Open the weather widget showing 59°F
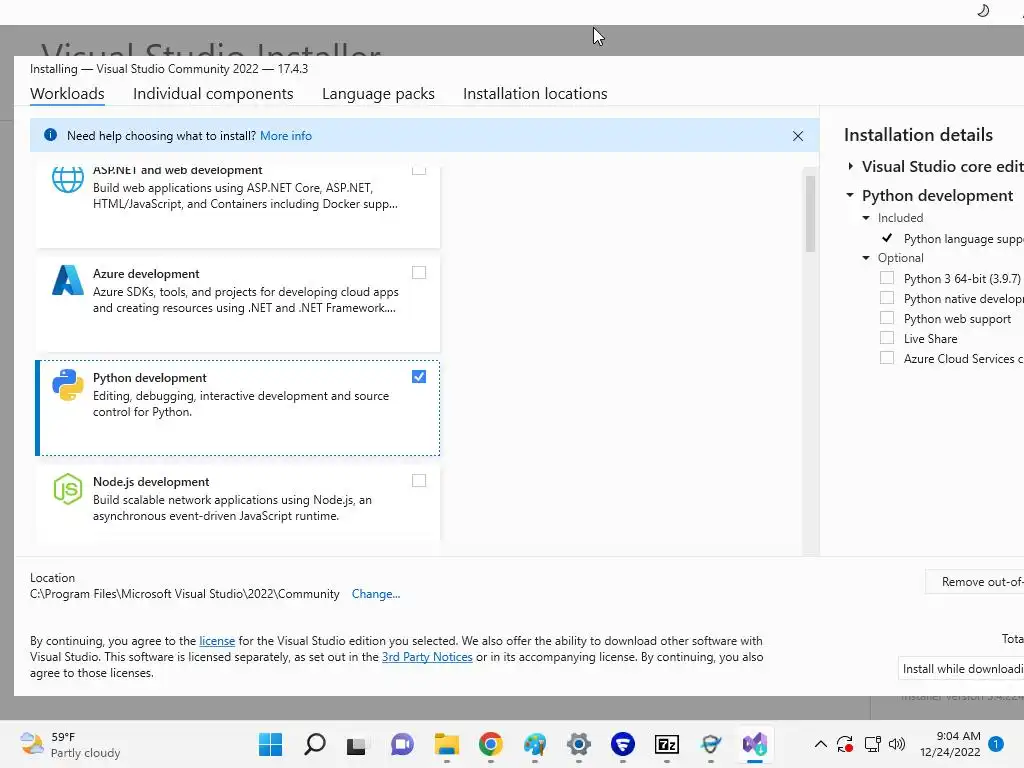 click(71, 744)
